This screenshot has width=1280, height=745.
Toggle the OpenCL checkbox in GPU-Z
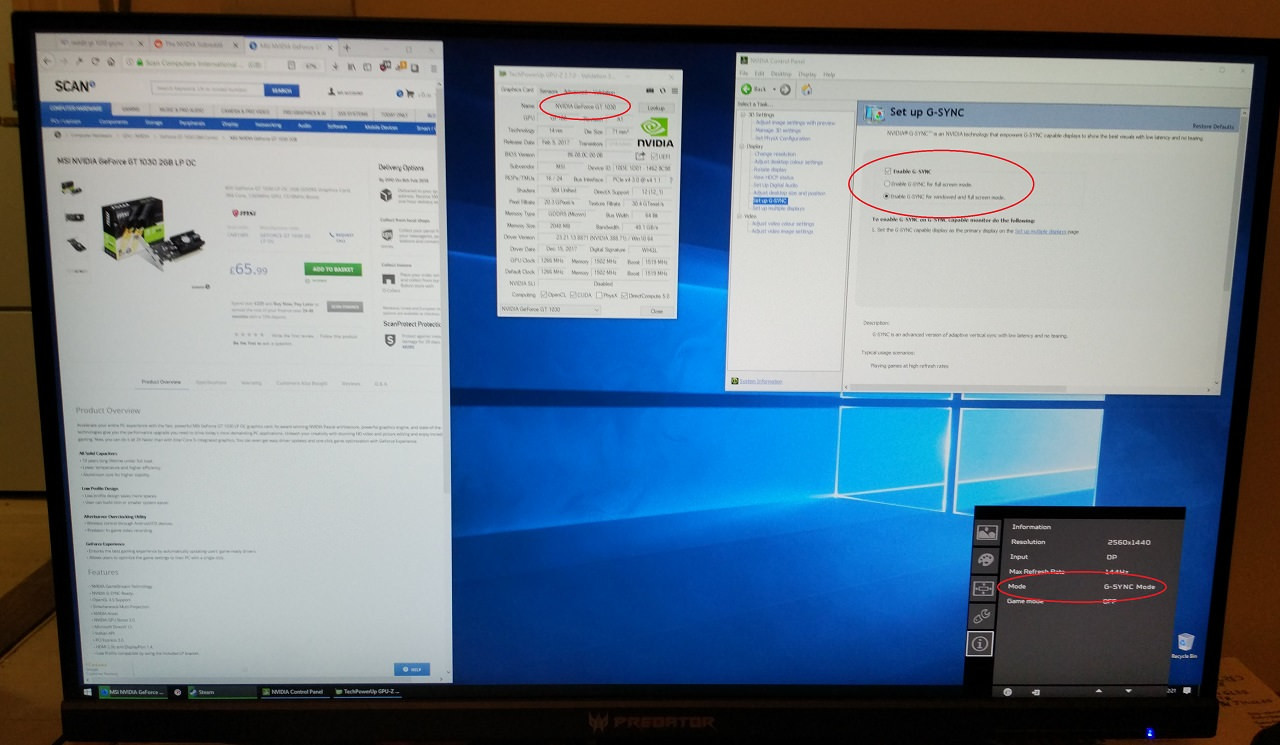pyautogui.click(x=544, y=295)
